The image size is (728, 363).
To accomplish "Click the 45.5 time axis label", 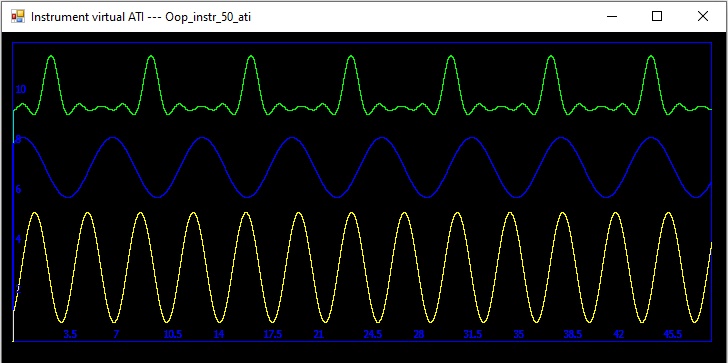I will [673, 334].
